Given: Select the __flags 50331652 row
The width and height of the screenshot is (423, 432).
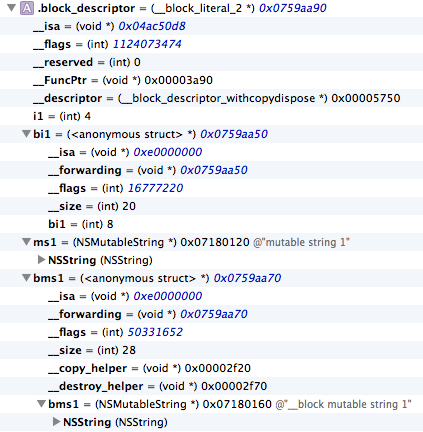Looking at the screenshot, I should click(x=211, y=332).
